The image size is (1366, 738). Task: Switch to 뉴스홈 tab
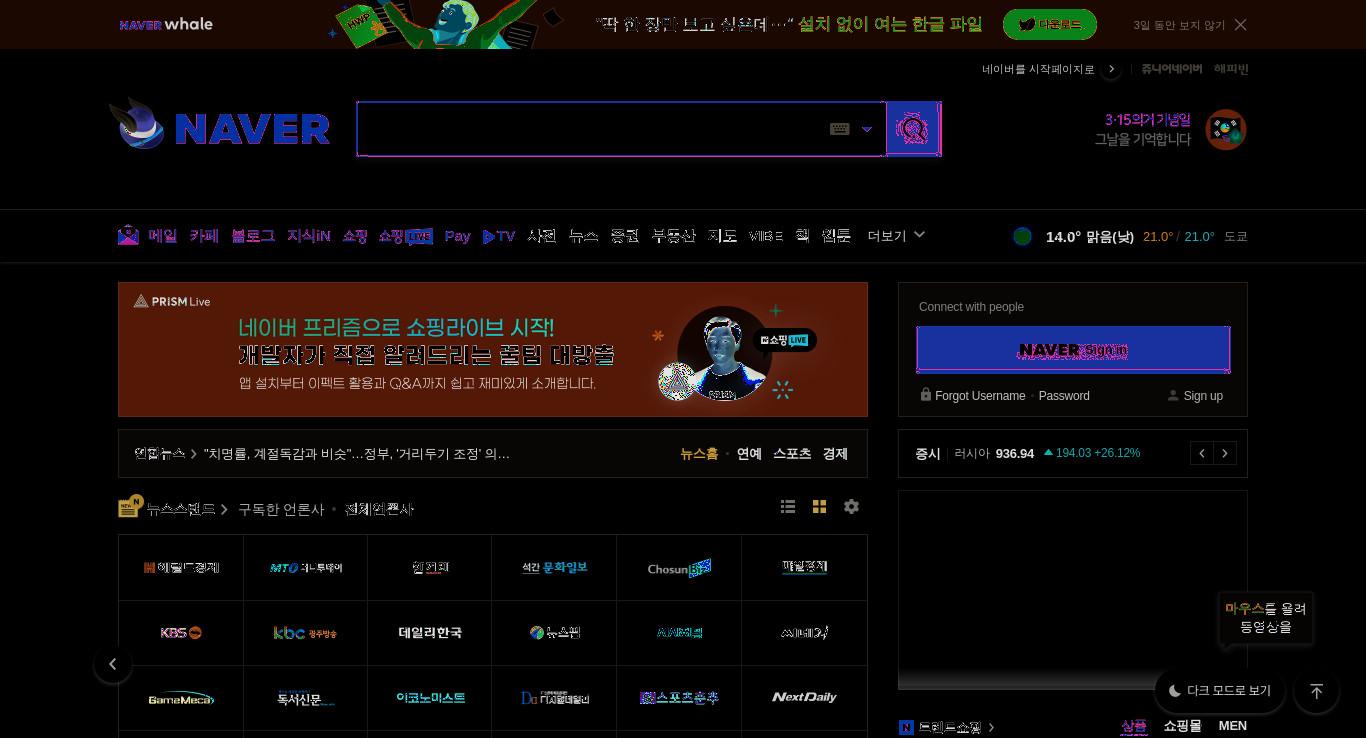pyautogui.click(x=699, y=454)
